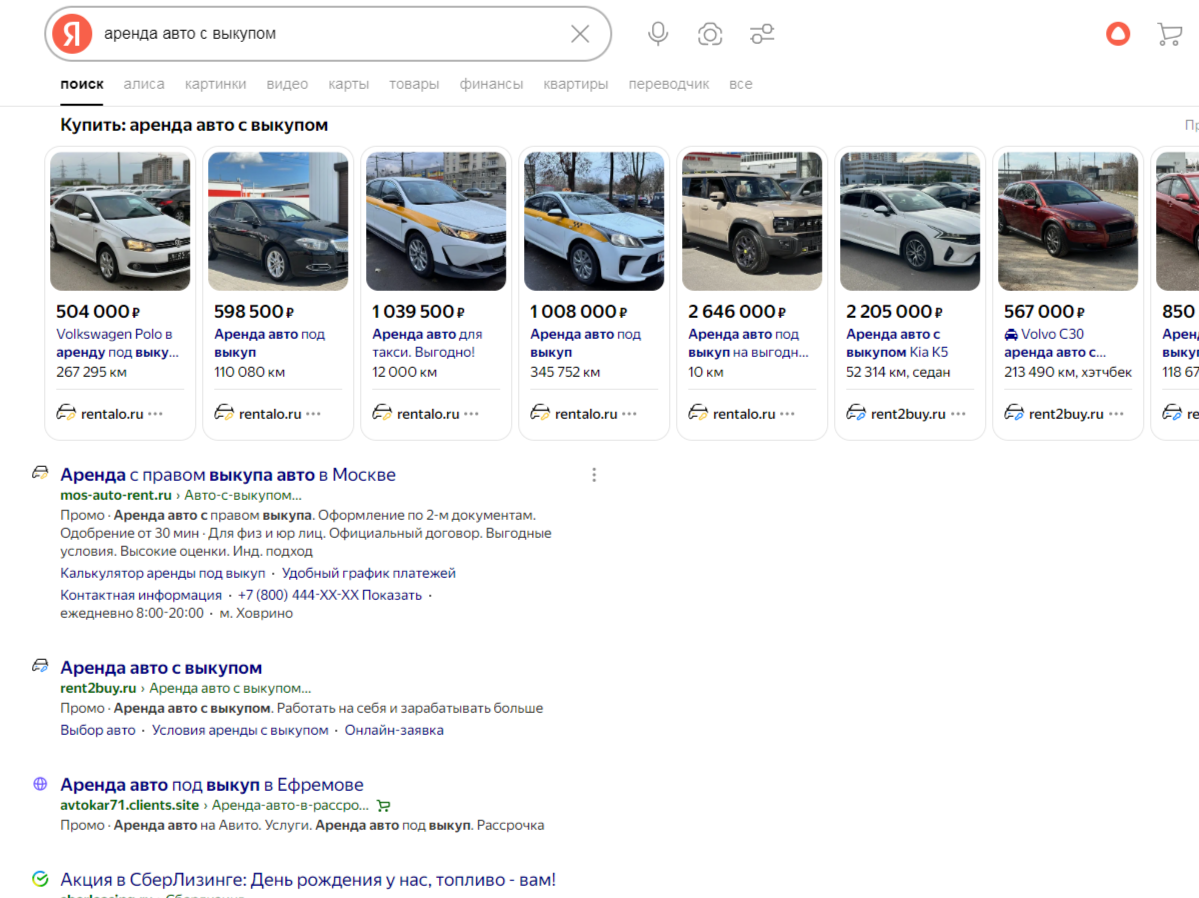The image size is (1199, 898).
Task: Open 'Условия аренды с выкупом' sitelink
Action: (x=240, y=730)
